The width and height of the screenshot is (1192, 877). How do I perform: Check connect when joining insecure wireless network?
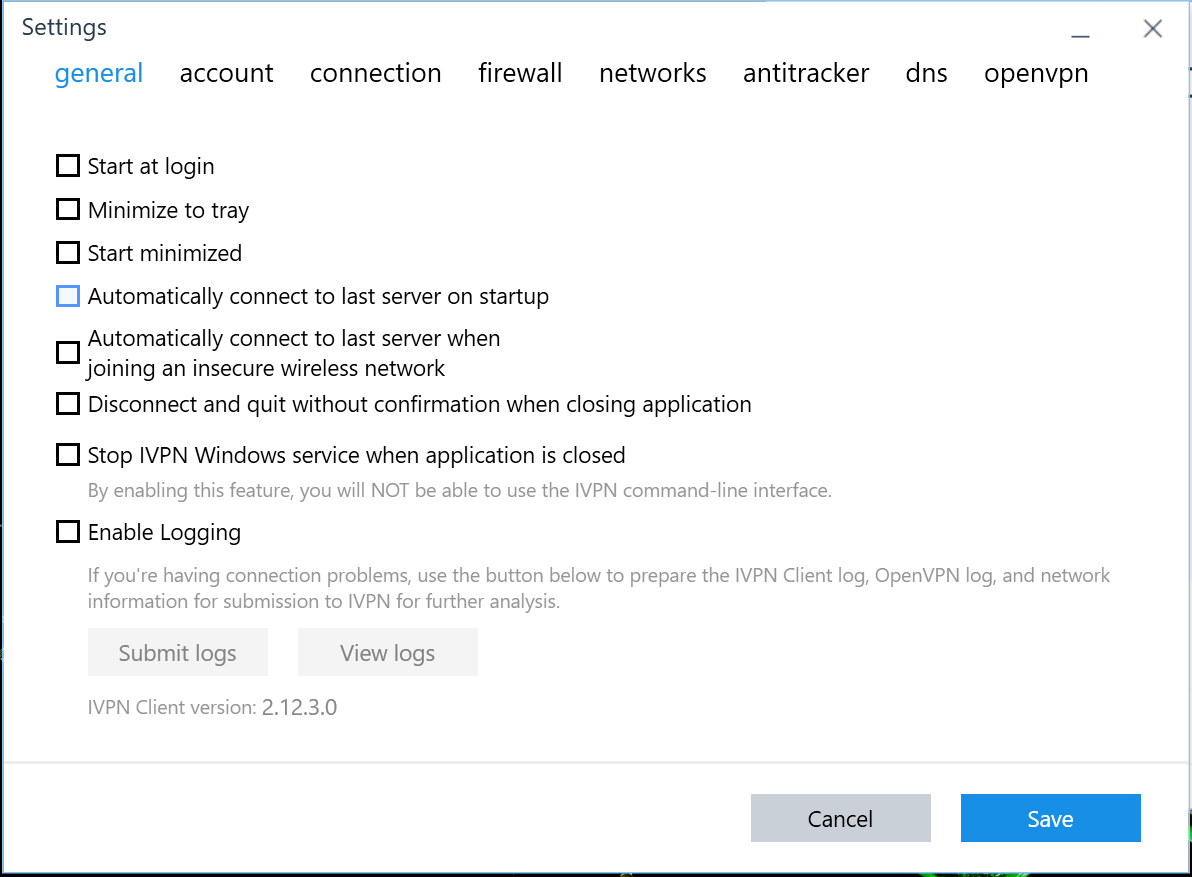click(x=67, y=352)
